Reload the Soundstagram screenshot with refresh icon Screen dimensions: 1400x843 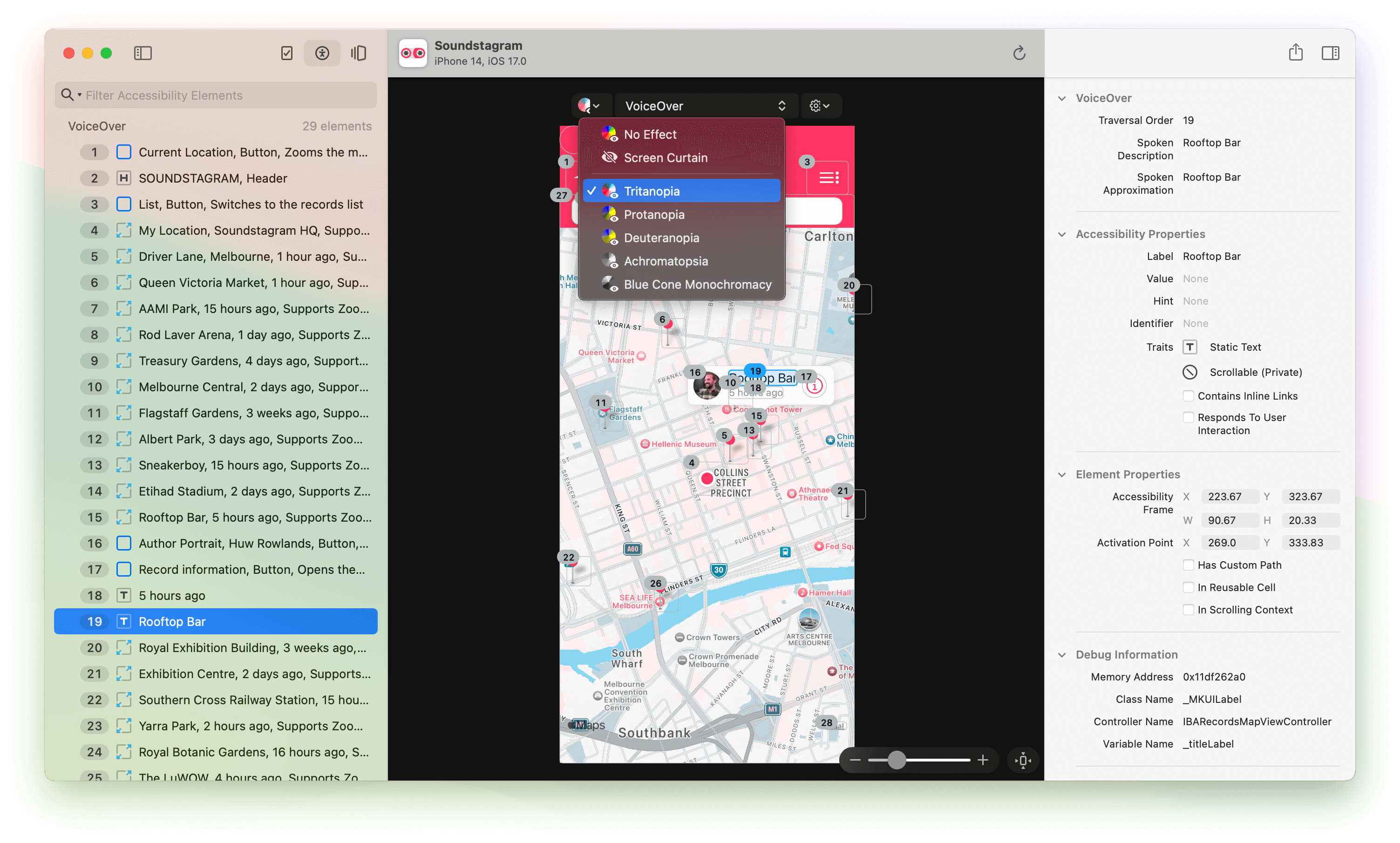click(1019, 53)
